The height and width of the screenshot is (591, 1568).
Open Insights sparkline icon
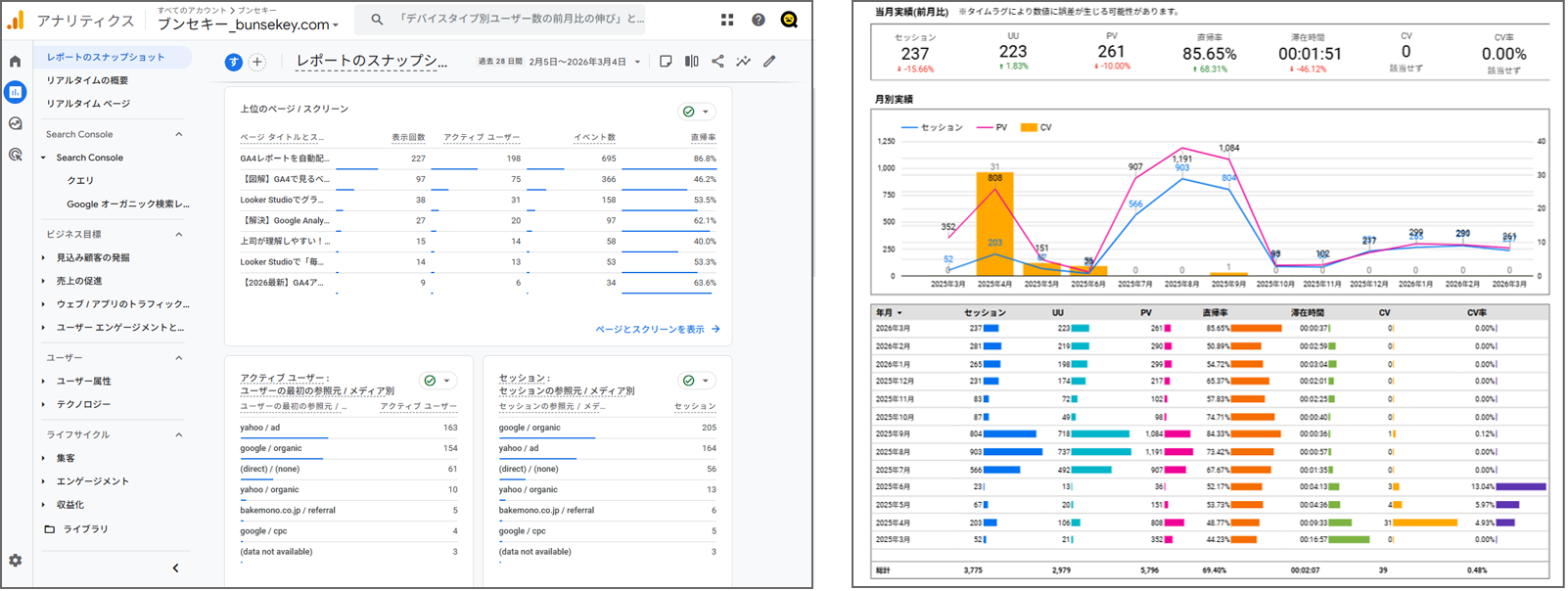pyautogui.click(x=744, y=62)
